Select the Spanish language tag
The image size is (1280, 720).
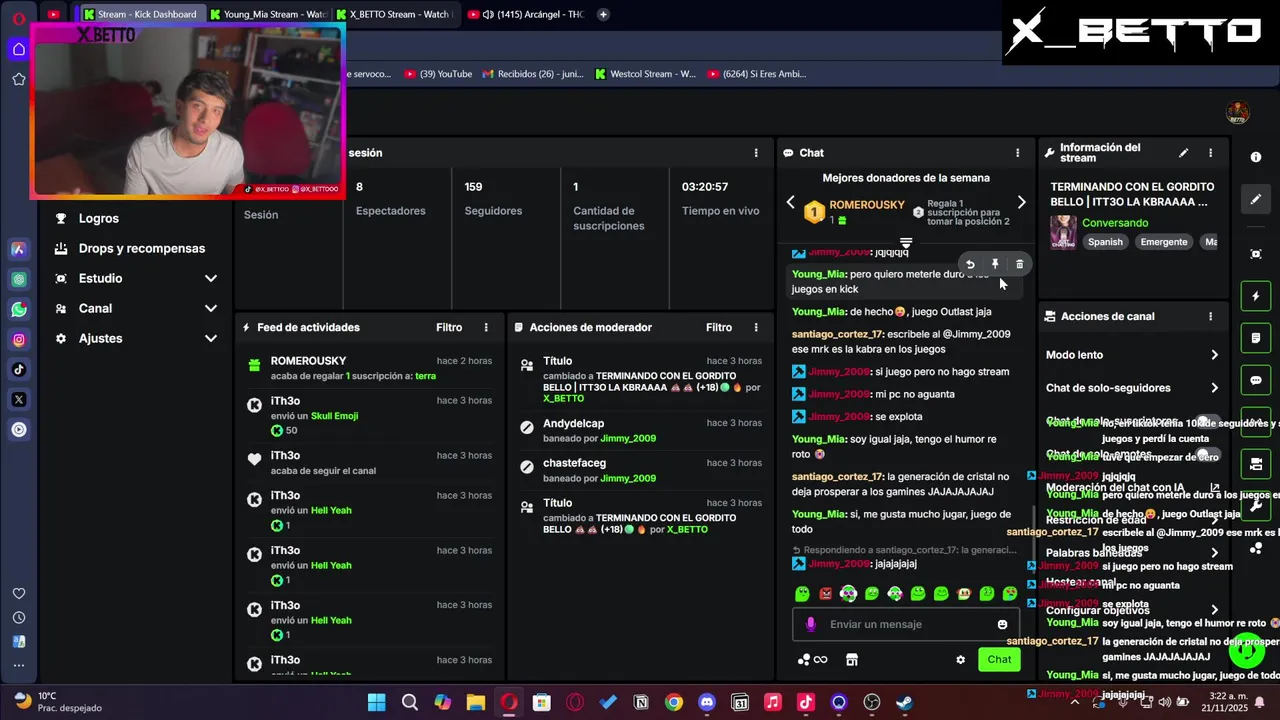(1105, 242)
